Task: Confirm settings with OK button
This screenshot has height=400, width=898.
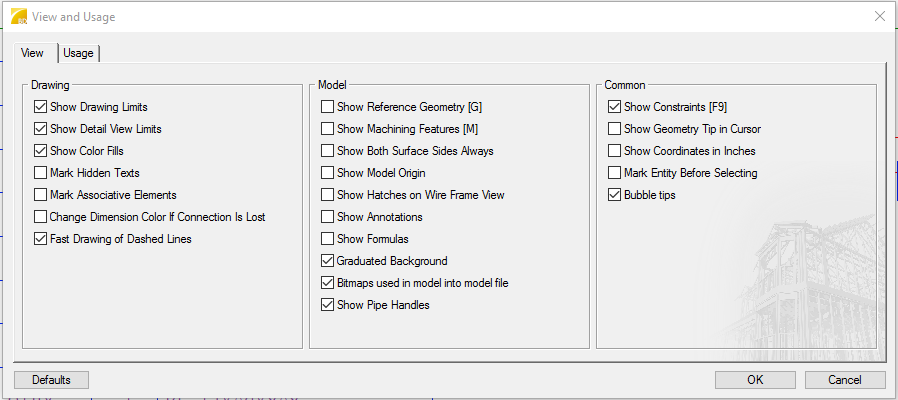Action: click(x=755, y=380)
